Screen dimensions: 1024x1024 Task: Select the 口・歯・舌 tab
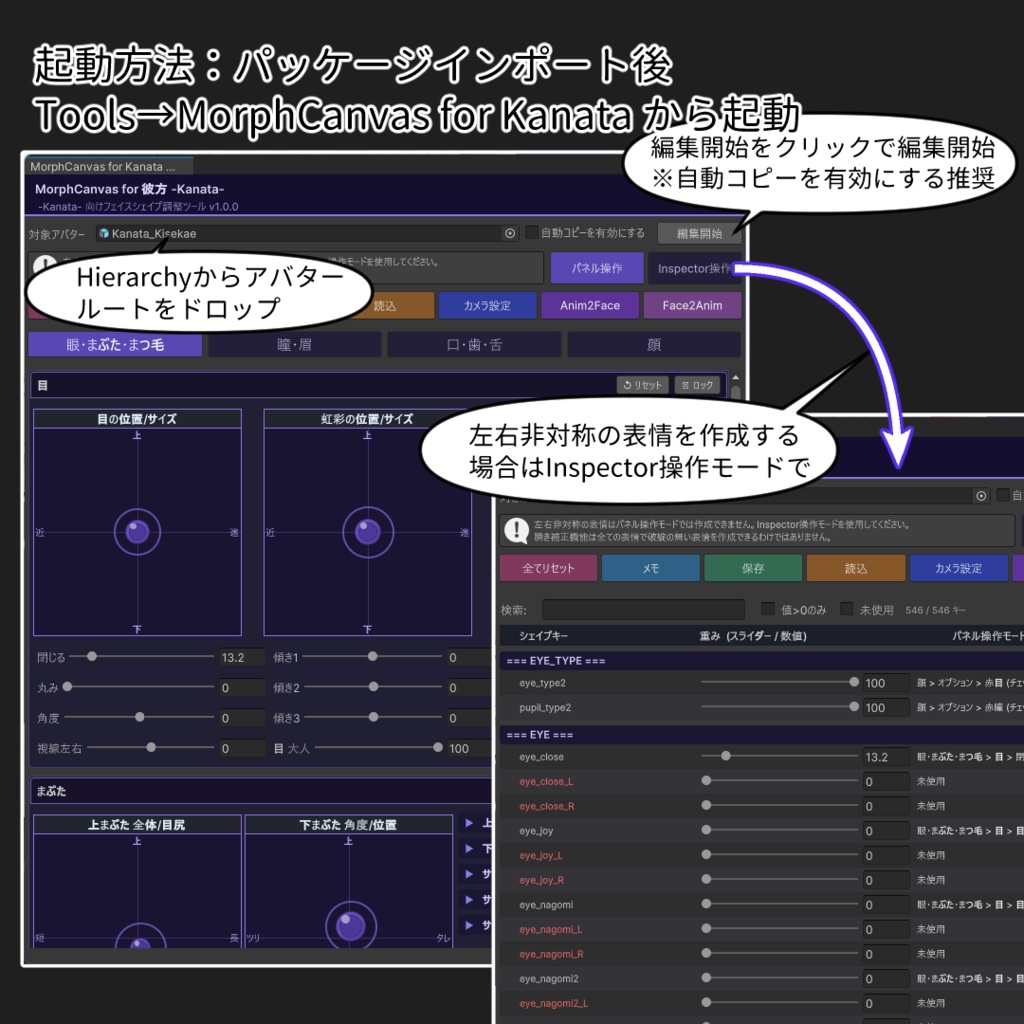[x=473, y=344]
